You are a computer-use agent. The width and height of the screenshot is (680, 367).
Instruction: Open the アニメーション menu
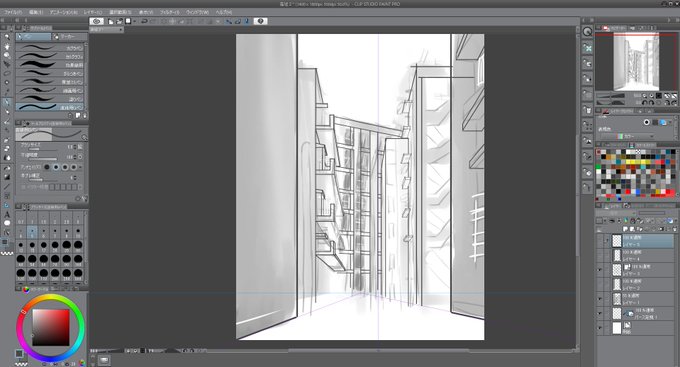point(63,12)
